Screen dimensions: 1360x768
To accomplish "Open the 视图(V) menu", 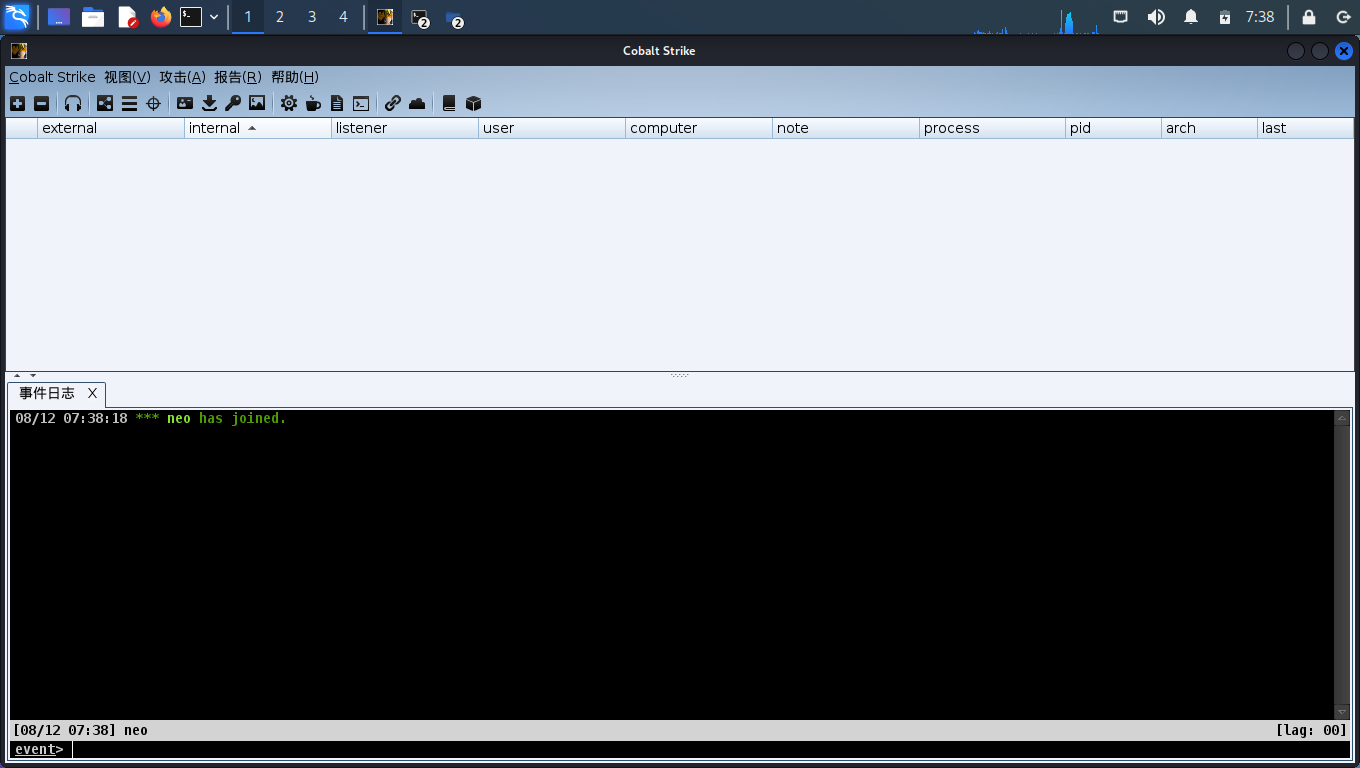I will click(127, 77).
